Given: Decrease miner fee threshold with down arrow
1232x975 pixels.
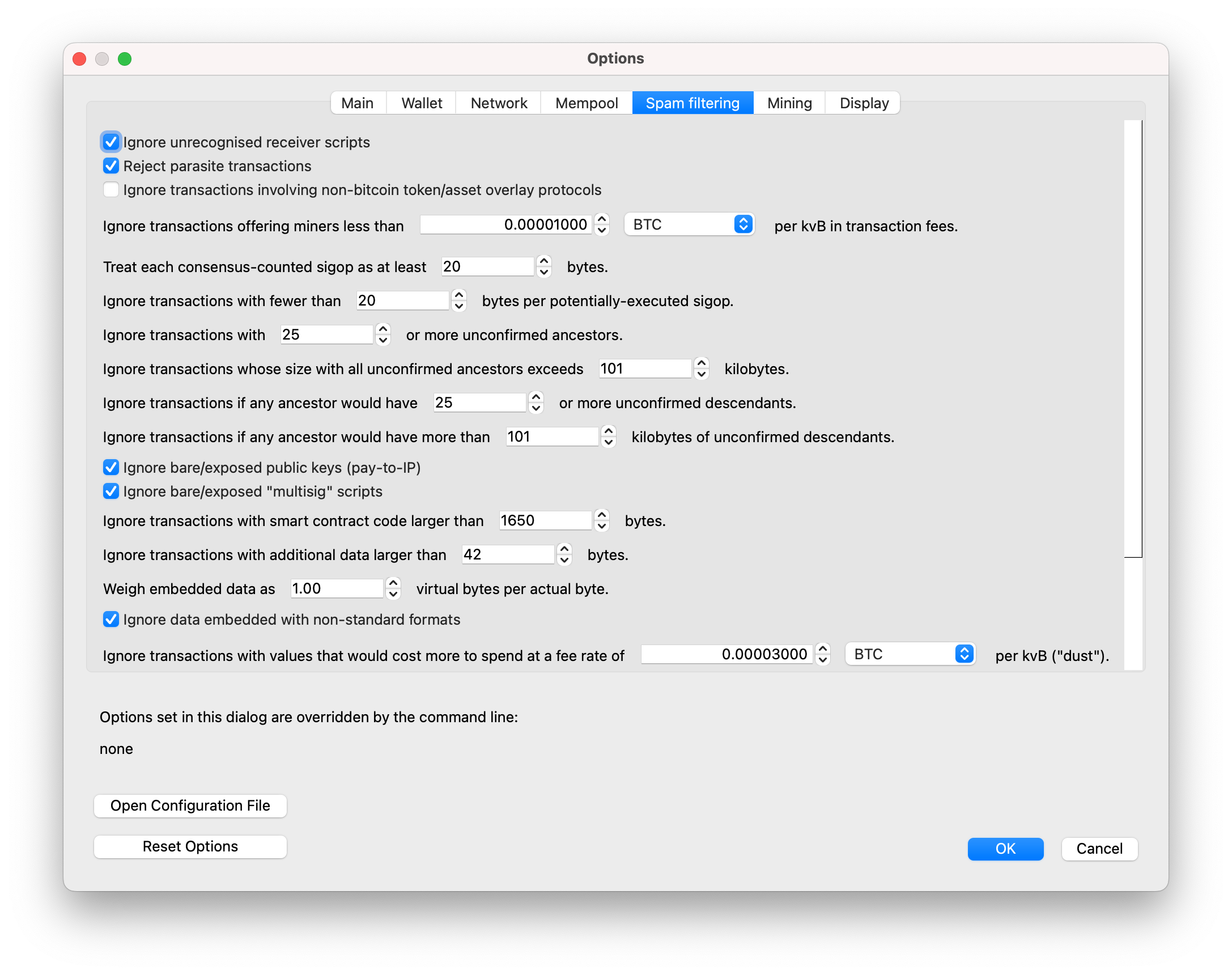Looking at the screenshot, I should pyautogui.click(x=601, y=230).
